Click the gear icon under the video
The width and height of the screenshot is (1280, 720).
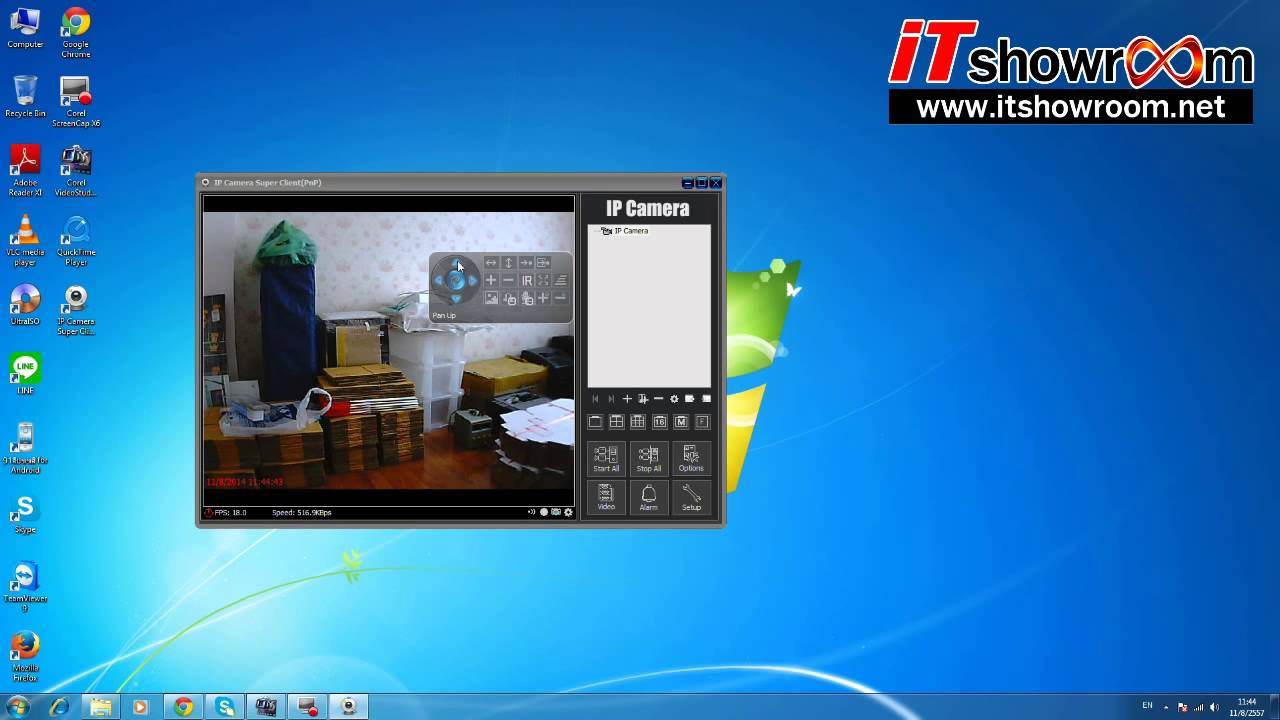(x=568, y=512)
